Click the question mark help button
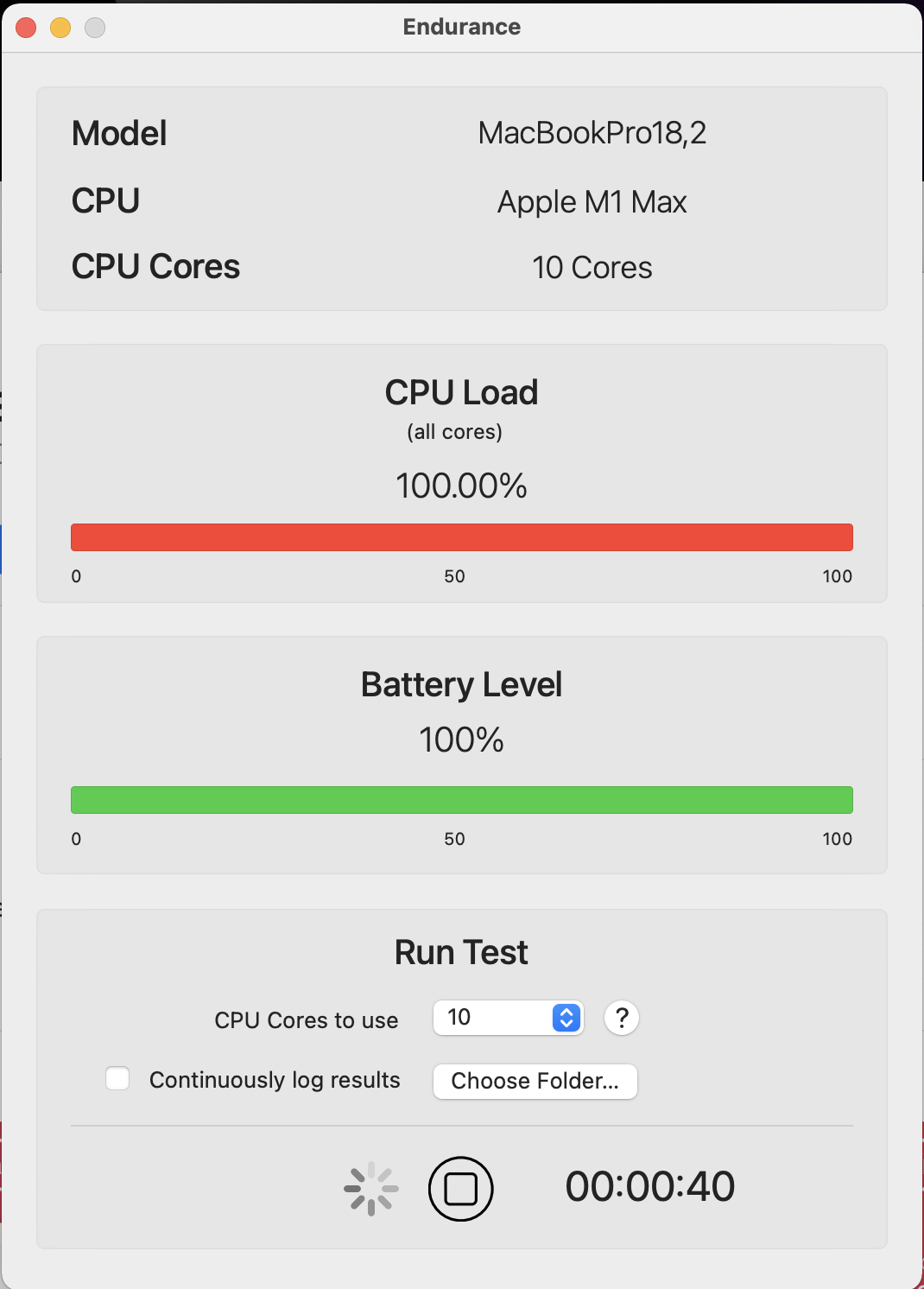Image resolution: width=924 pixels, height=1289 pixels. [622, 1018]
